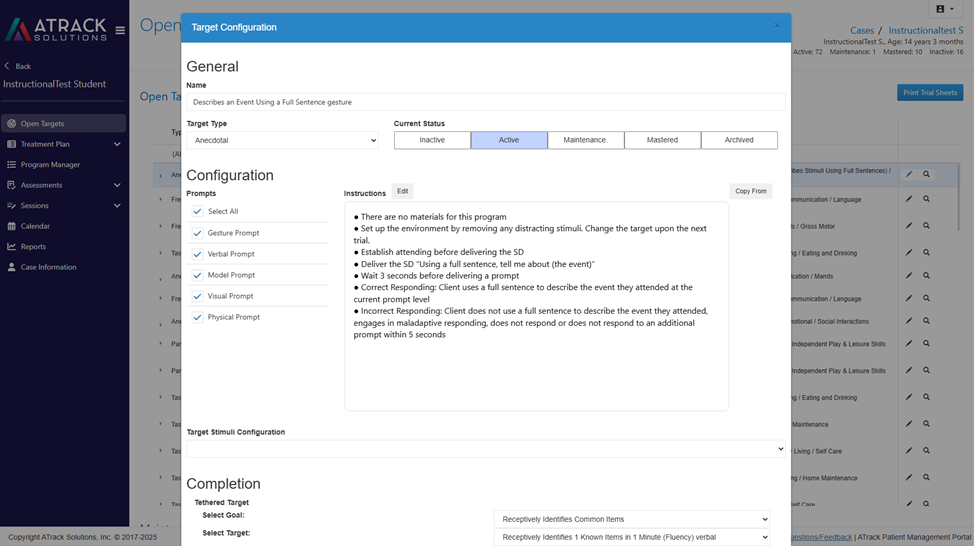Open Calendar from the sidebar
The height and width of the screenshot is (546, 975).
point(63,226)
